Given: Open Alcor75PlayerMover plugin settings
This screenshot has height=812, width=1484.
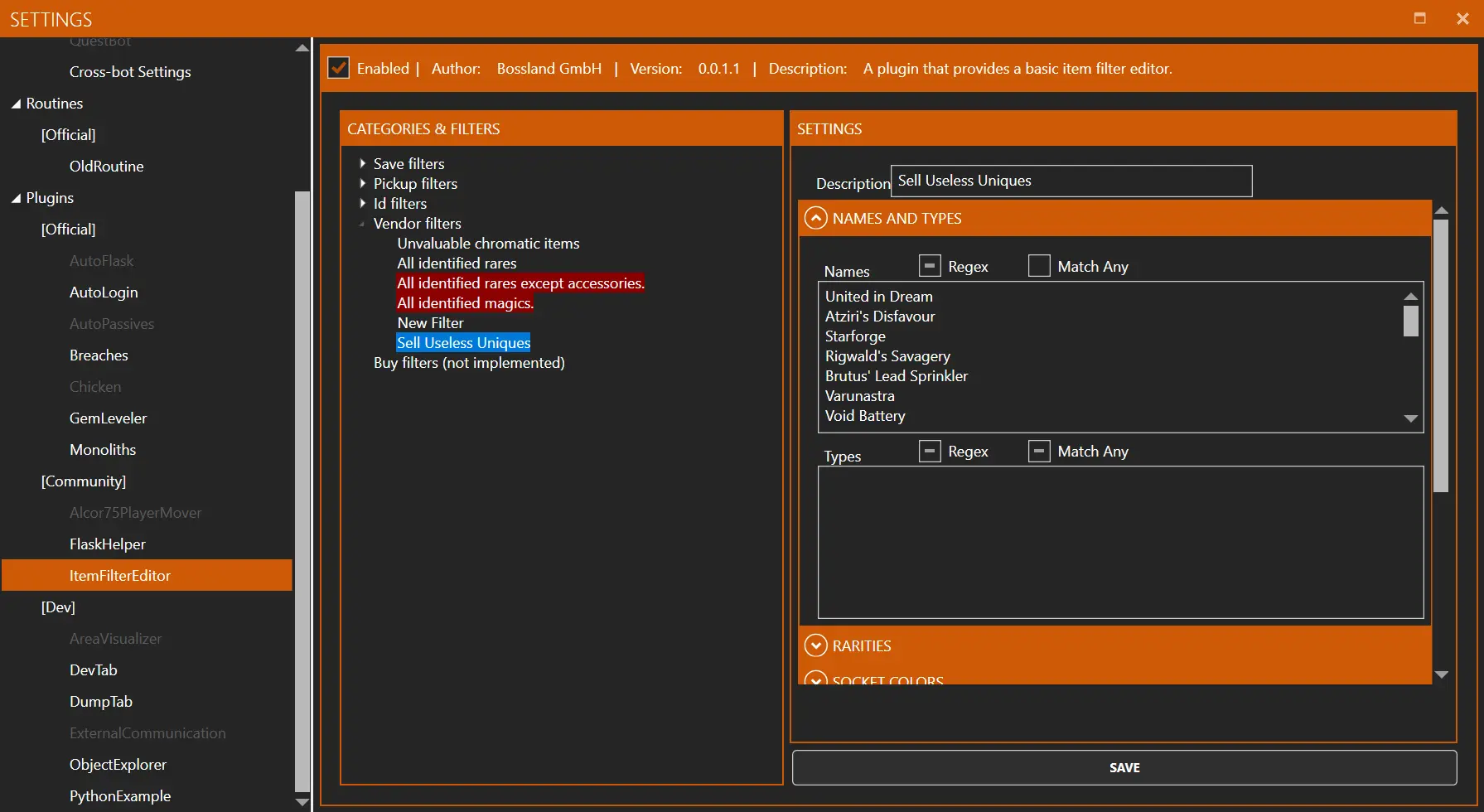Looking at the screenshot, I should pyautogui.click(x=135, y=513).
